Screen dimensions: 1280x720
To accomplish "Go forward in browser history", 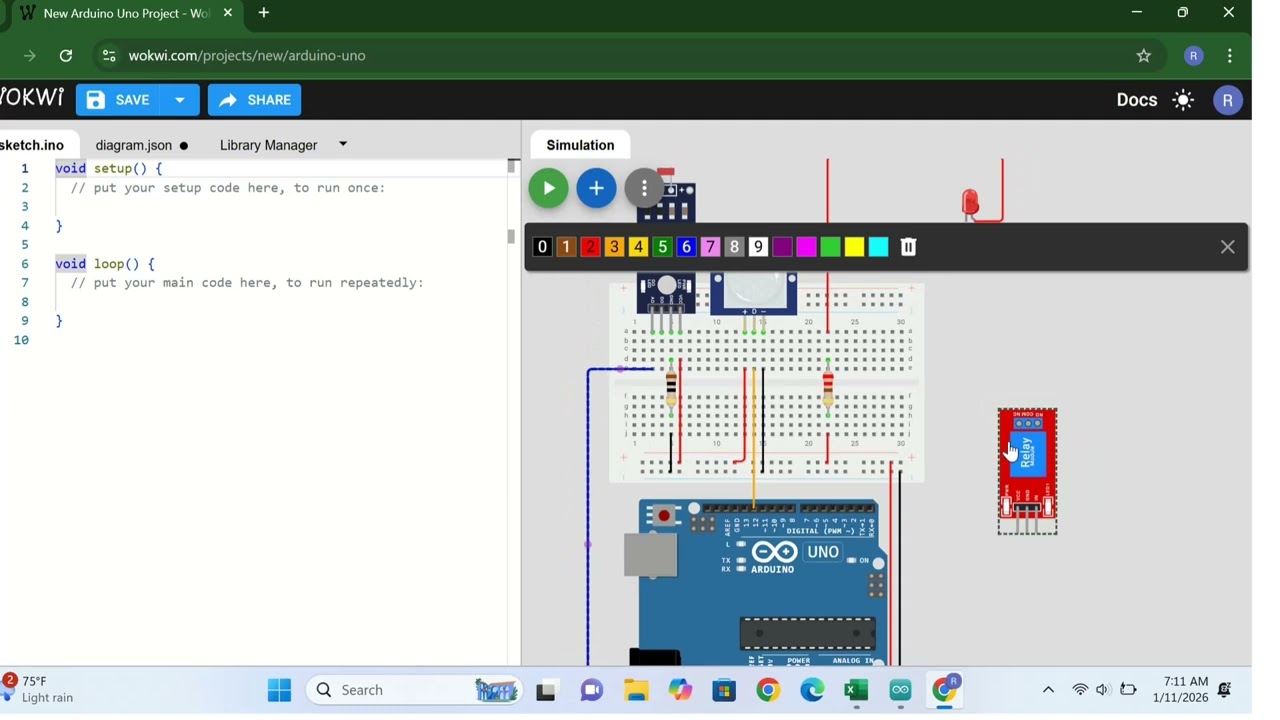I will [29, 56].
